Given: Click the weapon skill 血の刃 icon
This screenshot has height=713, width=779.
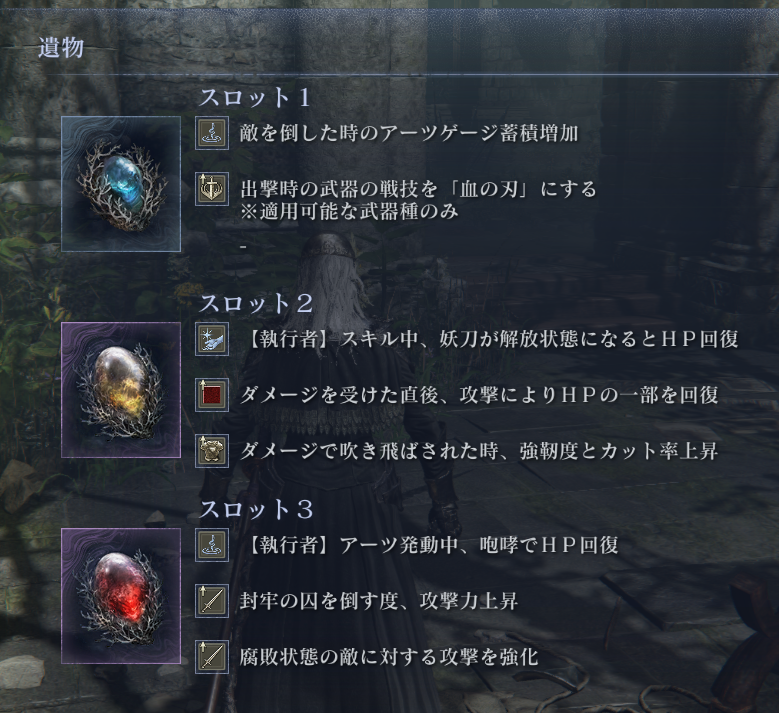Looking at the screenshot, I should [212, 189].
